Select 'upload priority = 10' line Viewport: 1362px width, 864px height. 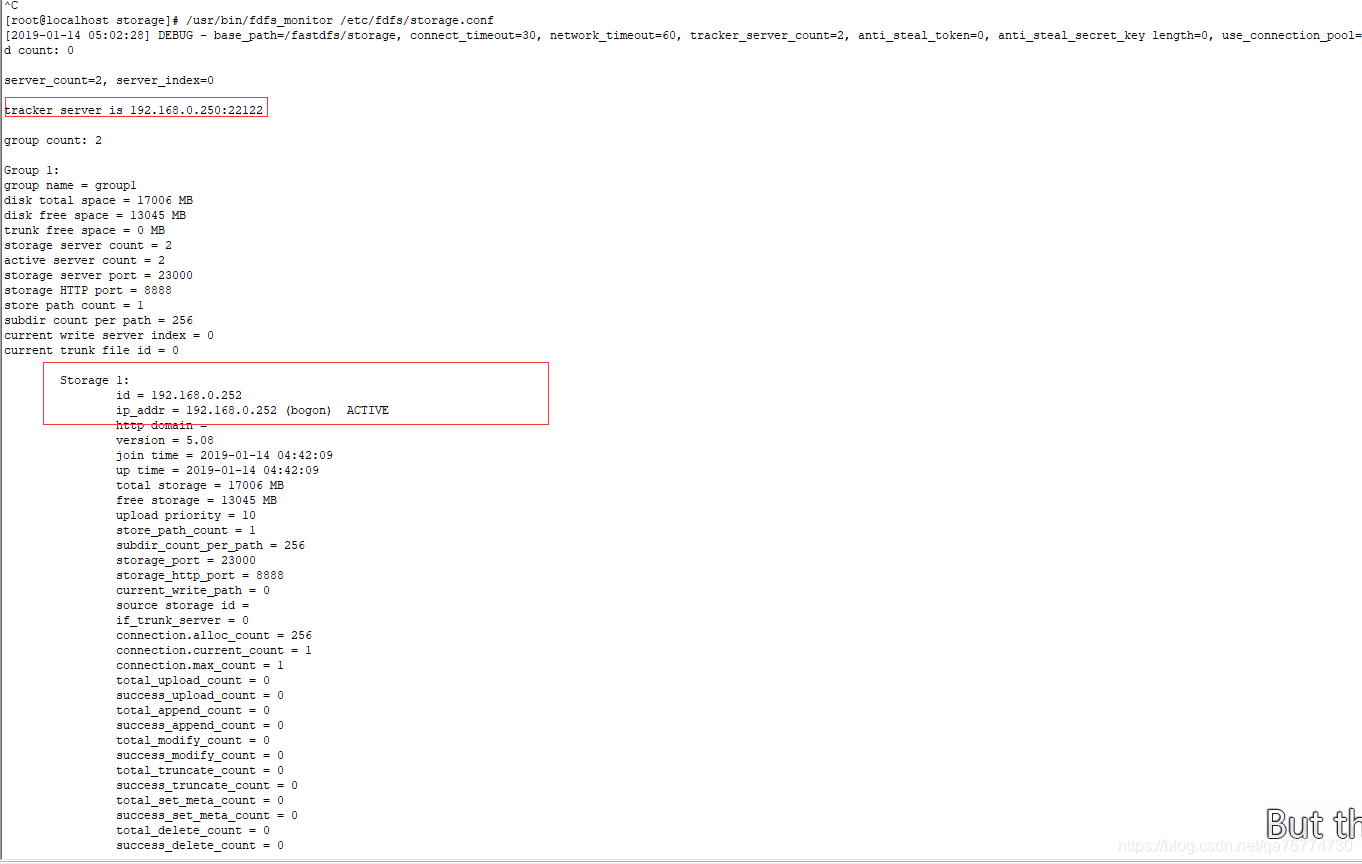point(186,515)
